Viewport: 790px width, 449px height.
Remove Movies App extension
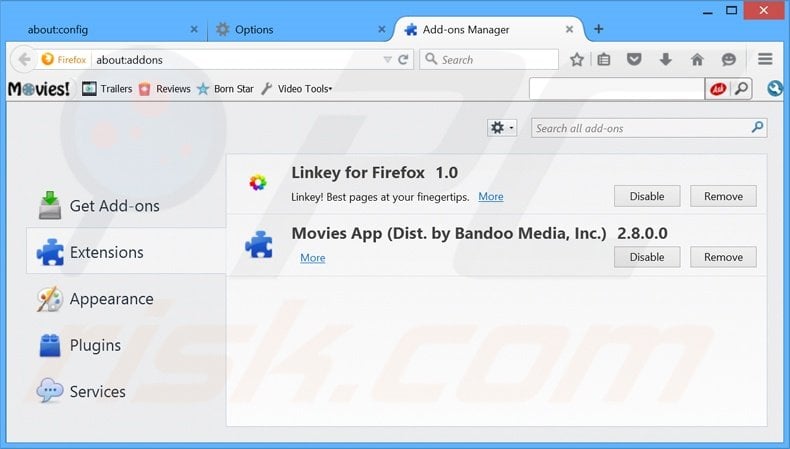point(723,257)
